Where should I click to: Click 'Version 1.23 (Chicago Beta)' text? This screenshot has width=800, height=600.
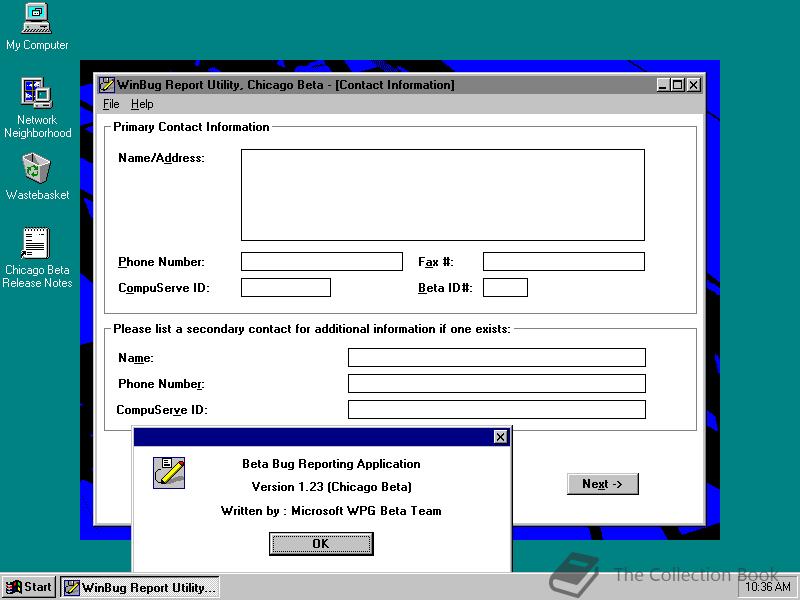tap(332, 487)
